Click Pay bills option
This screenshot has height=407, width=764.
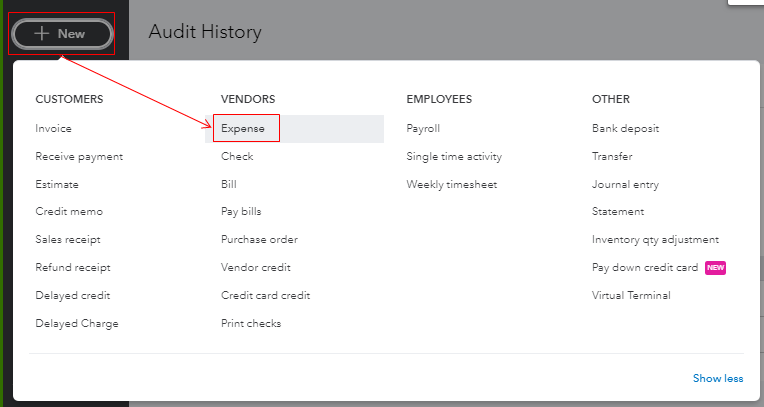coord(241,212)
